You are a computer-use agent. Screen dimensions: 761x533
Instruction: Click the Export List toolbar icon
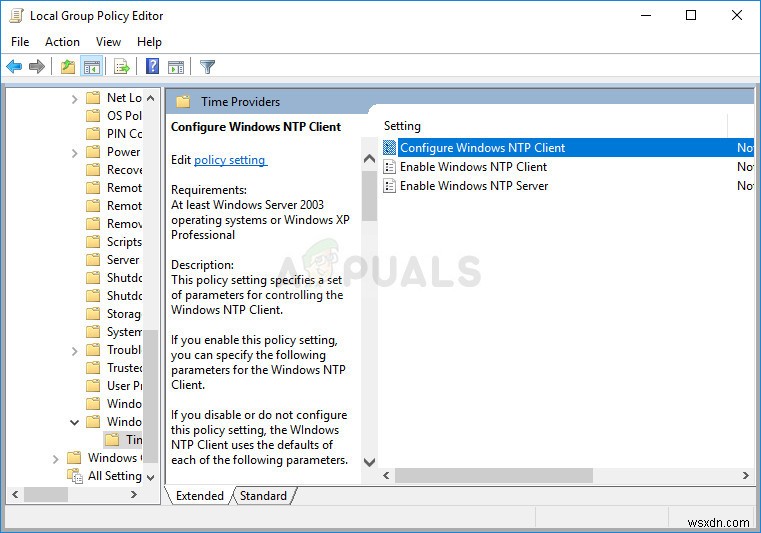point(121,66)
